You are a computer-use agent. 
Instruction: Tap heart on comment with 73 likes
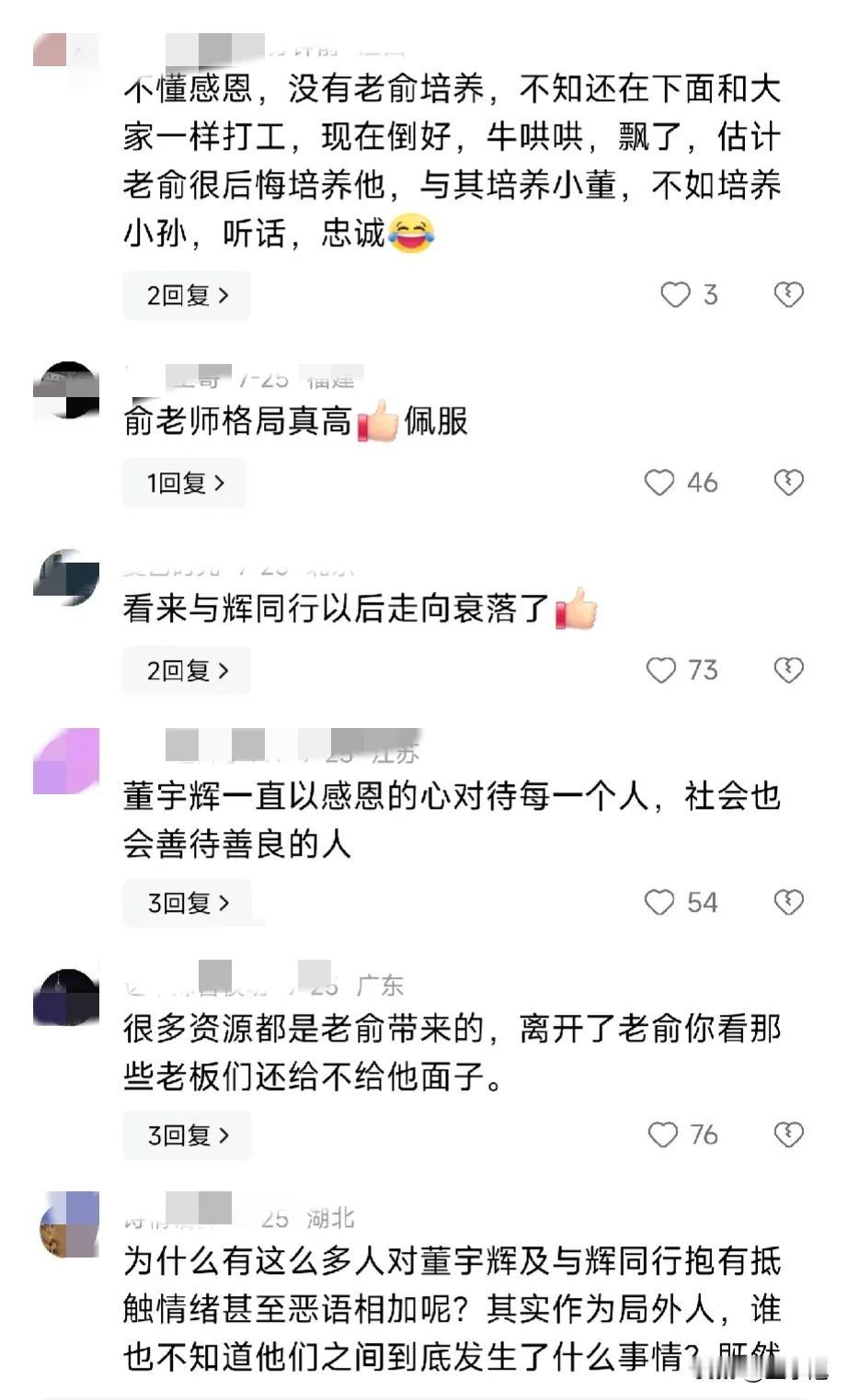pyautogui.click(x=660, y=670)
